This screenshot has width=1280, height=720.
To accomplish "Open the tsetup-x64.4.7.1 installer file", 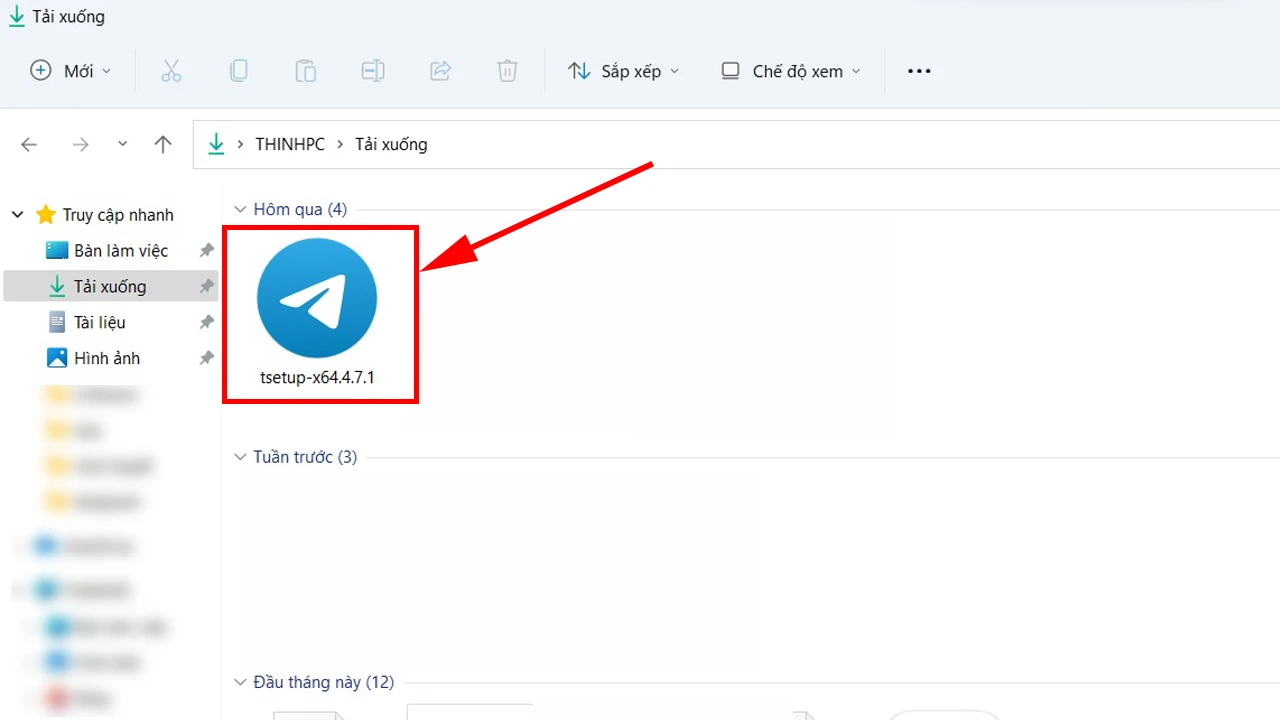I will pos(318,297).
